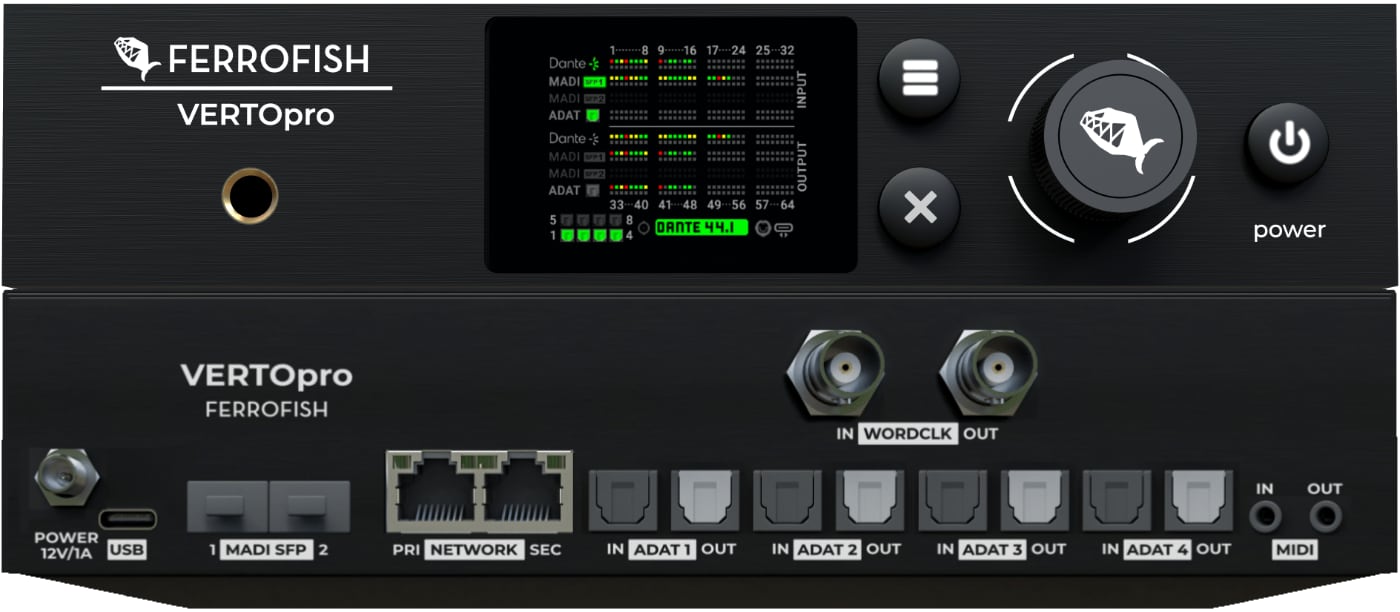Screen dimensions: 1400x612
Task: Click the gold headphone jack
Action: coord(250,195)
